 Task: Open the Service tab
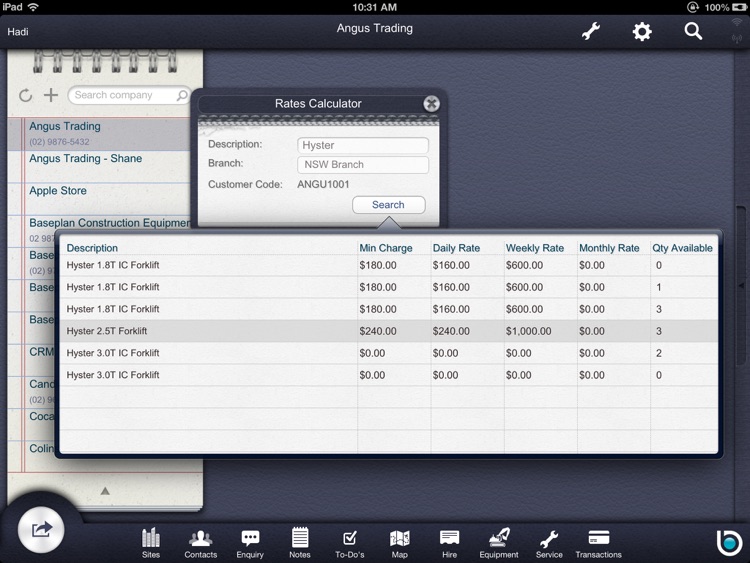[549, 543]
